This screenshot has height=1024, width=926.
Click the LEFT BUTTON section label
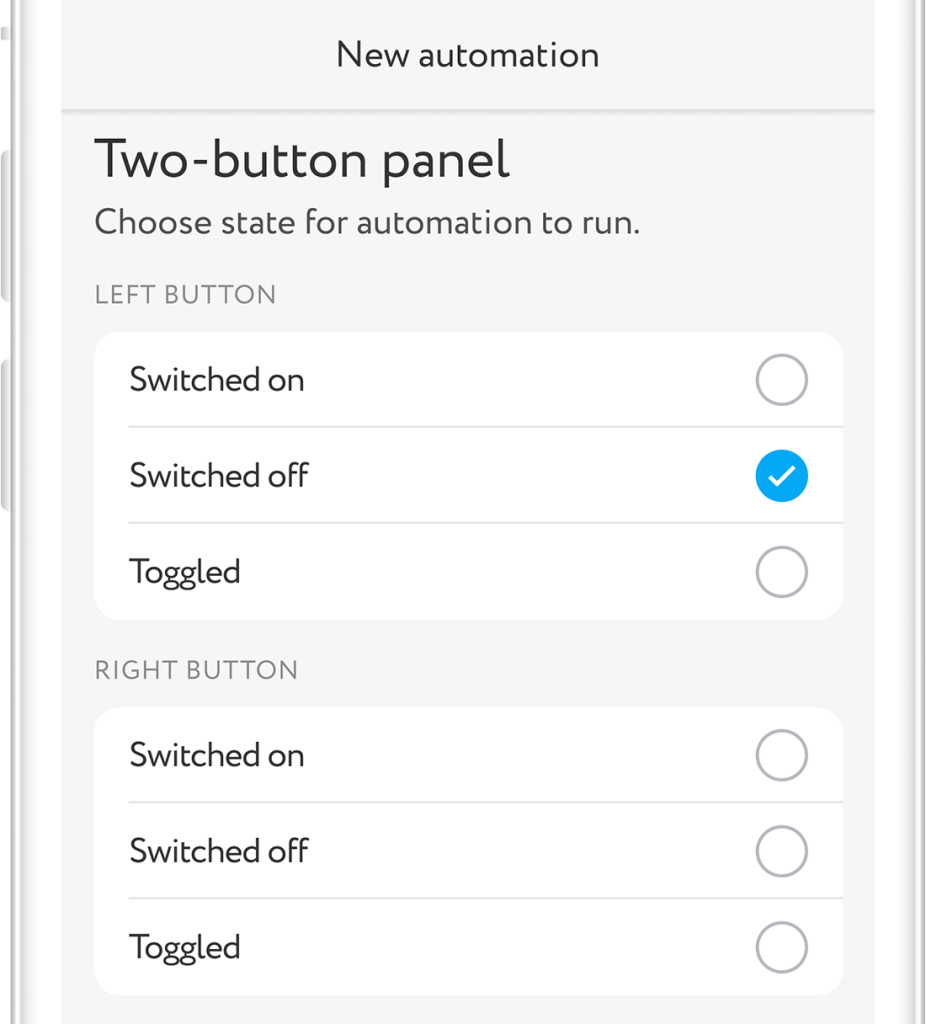coord(185,295)
